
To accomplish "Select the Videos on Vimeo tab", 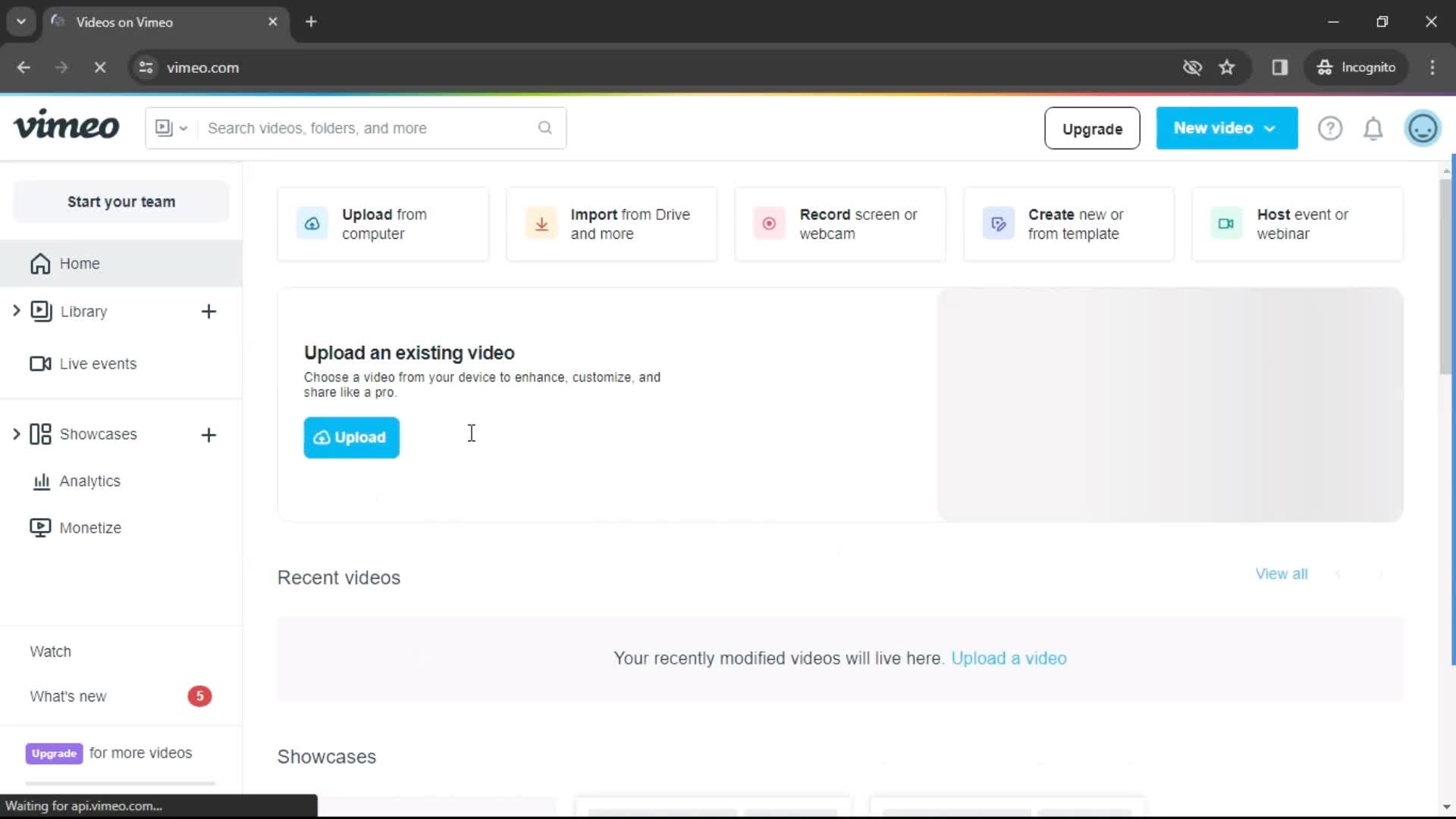I will (x=165, y=22).
